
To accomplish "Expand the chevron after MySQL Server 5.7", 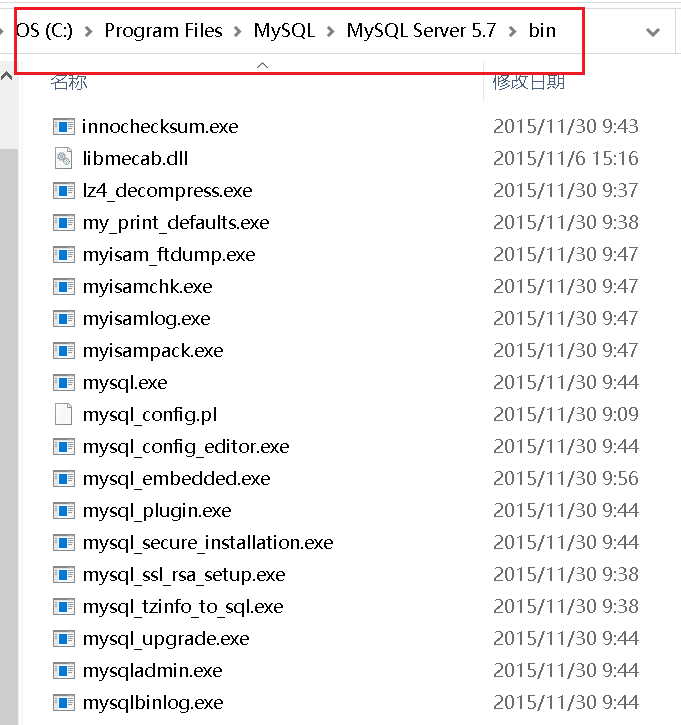I will tap(512, 32).
